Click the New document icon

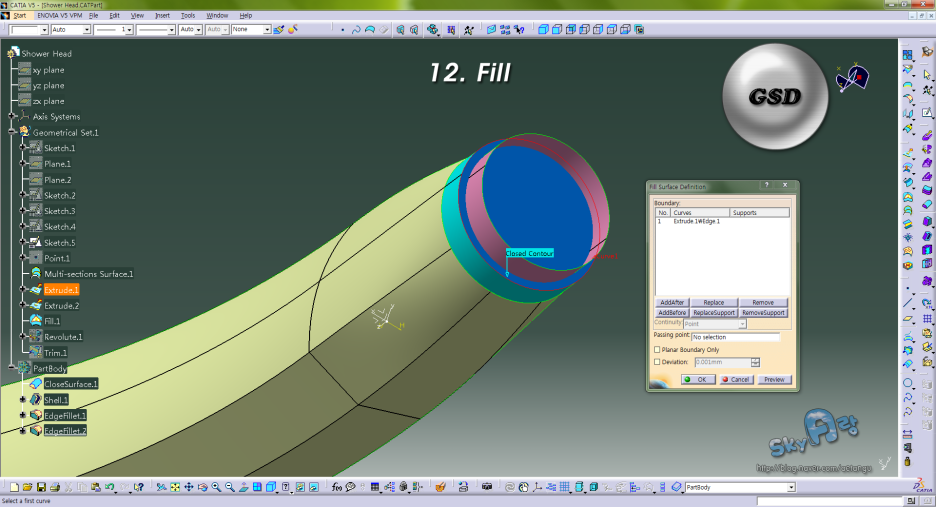tap(15, 487)
